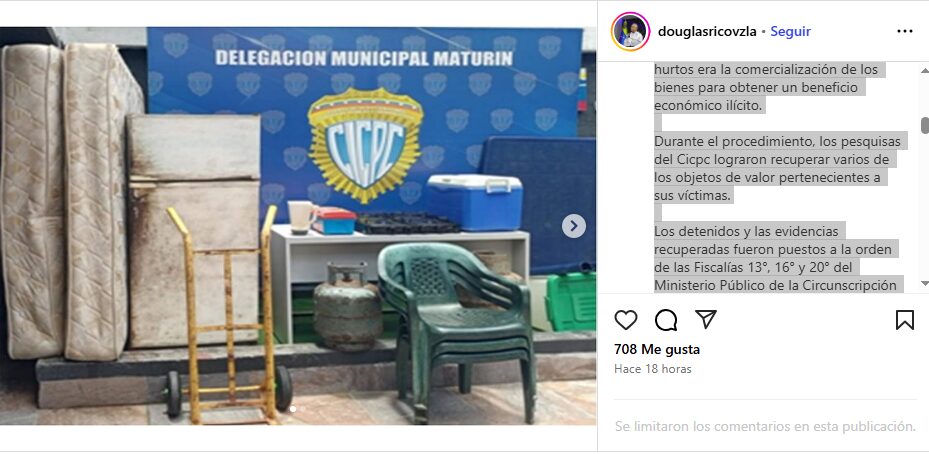Select the first carousel dot indicator

pos(292,408)
